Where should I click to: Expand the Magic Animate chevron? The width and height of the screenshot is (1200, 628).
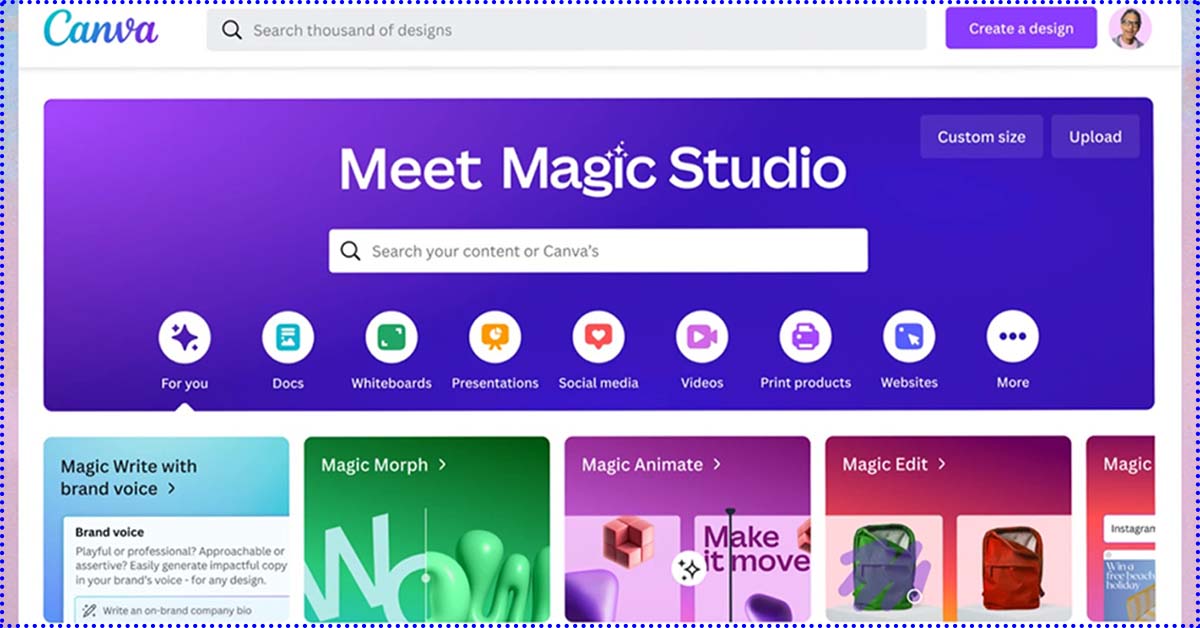[x=716, y=465]
